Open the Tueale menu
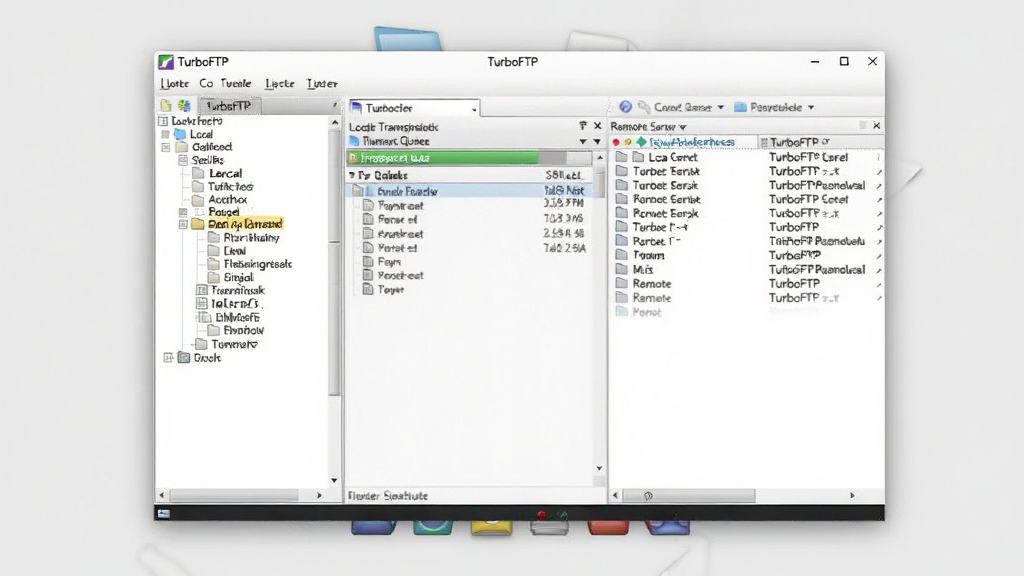This screenshot has width=1024, height=576. (x=236, y=84)
